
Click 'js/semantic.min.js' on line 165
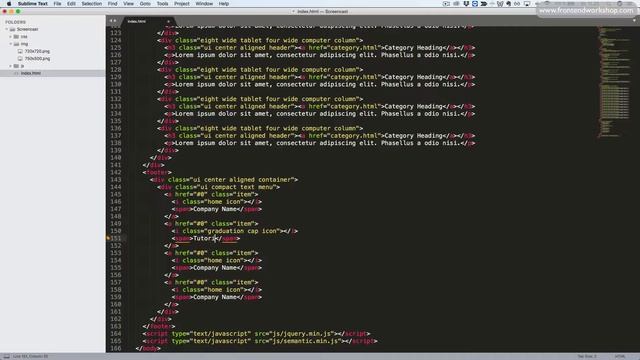(x=306, y=341)
